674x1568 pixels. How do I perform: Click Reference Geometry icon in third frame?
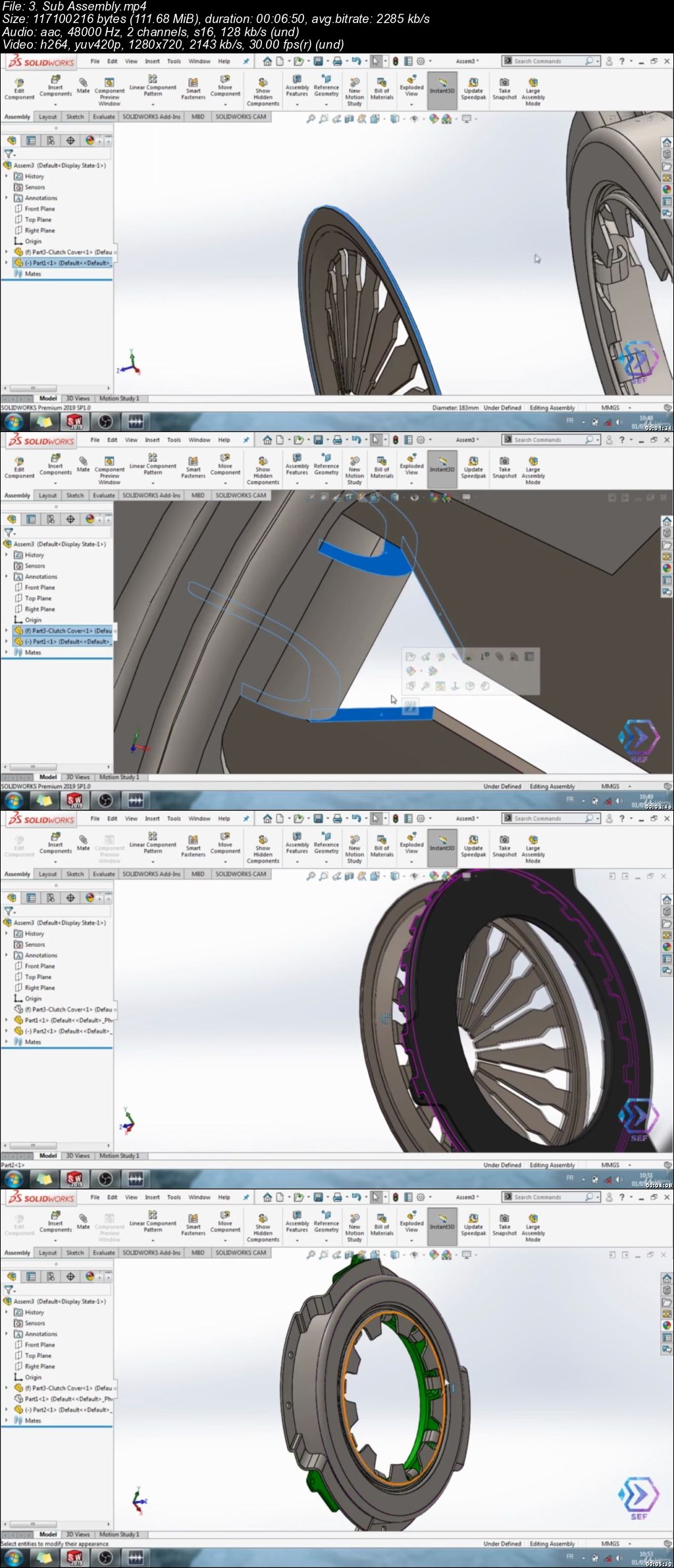tap(326, 836)
